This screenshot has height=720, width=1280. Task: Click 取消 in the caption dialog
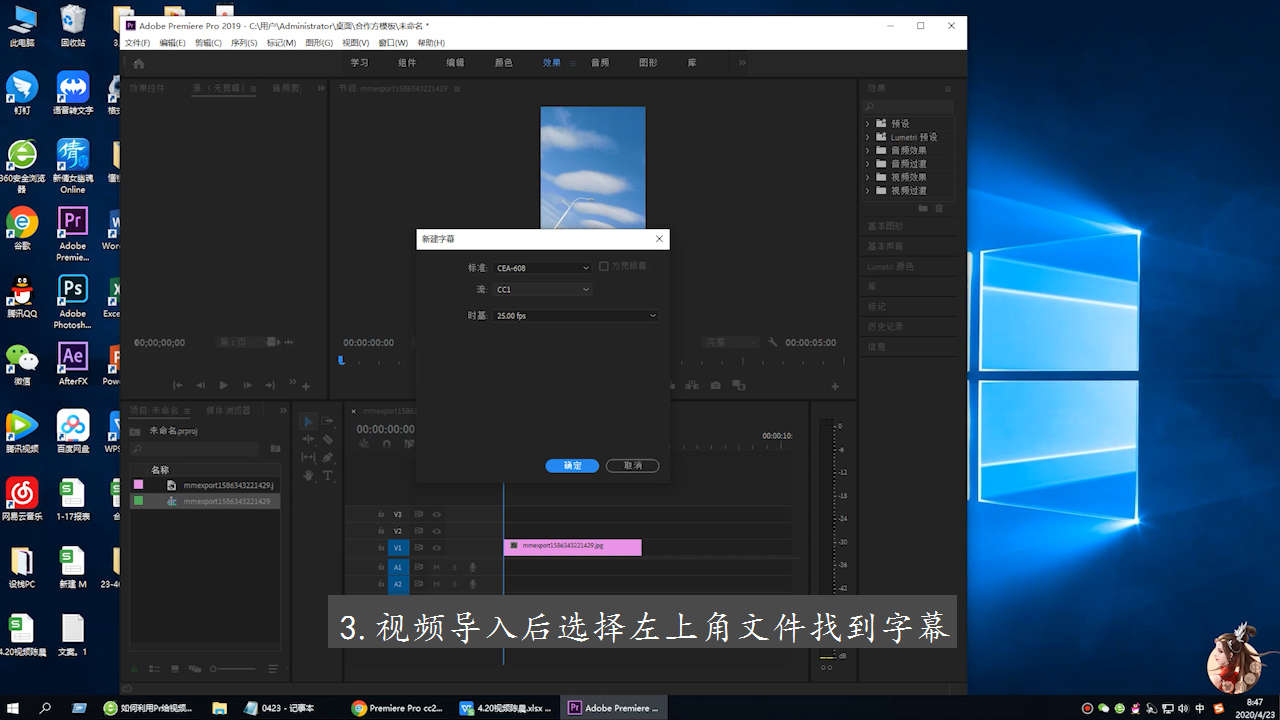(632, 466)
